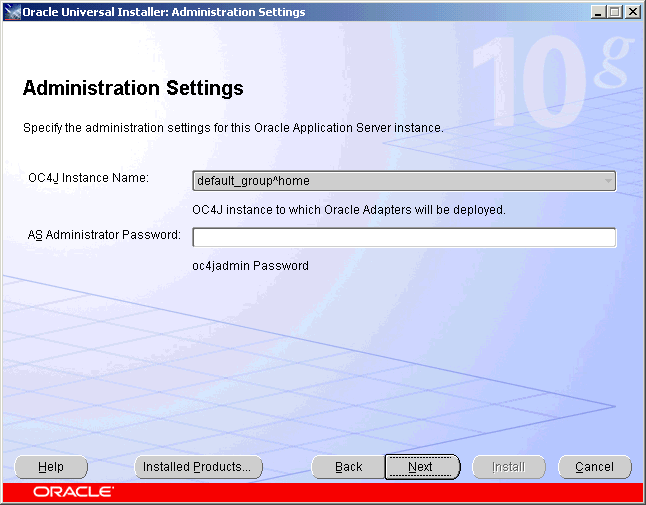Click the OC4J Instance Name label
This screenshot has width=646, height=505.
pyautogui.click(x=88, y=178)
